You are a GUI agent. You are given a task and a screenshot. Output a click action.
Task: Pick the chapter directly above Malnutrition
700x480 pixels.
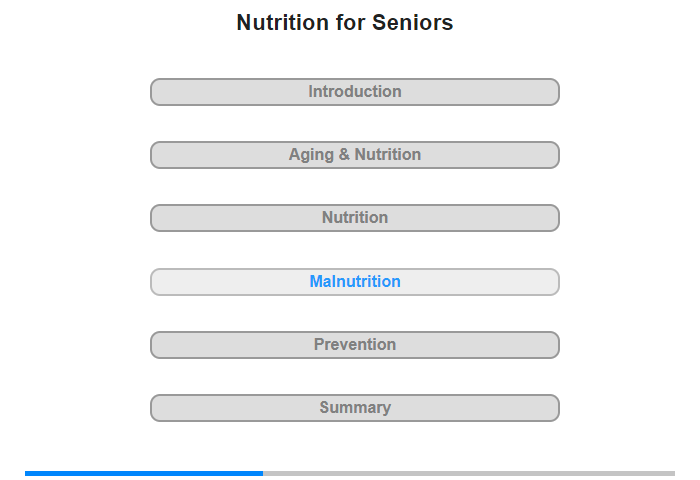[x=354, y=218]
